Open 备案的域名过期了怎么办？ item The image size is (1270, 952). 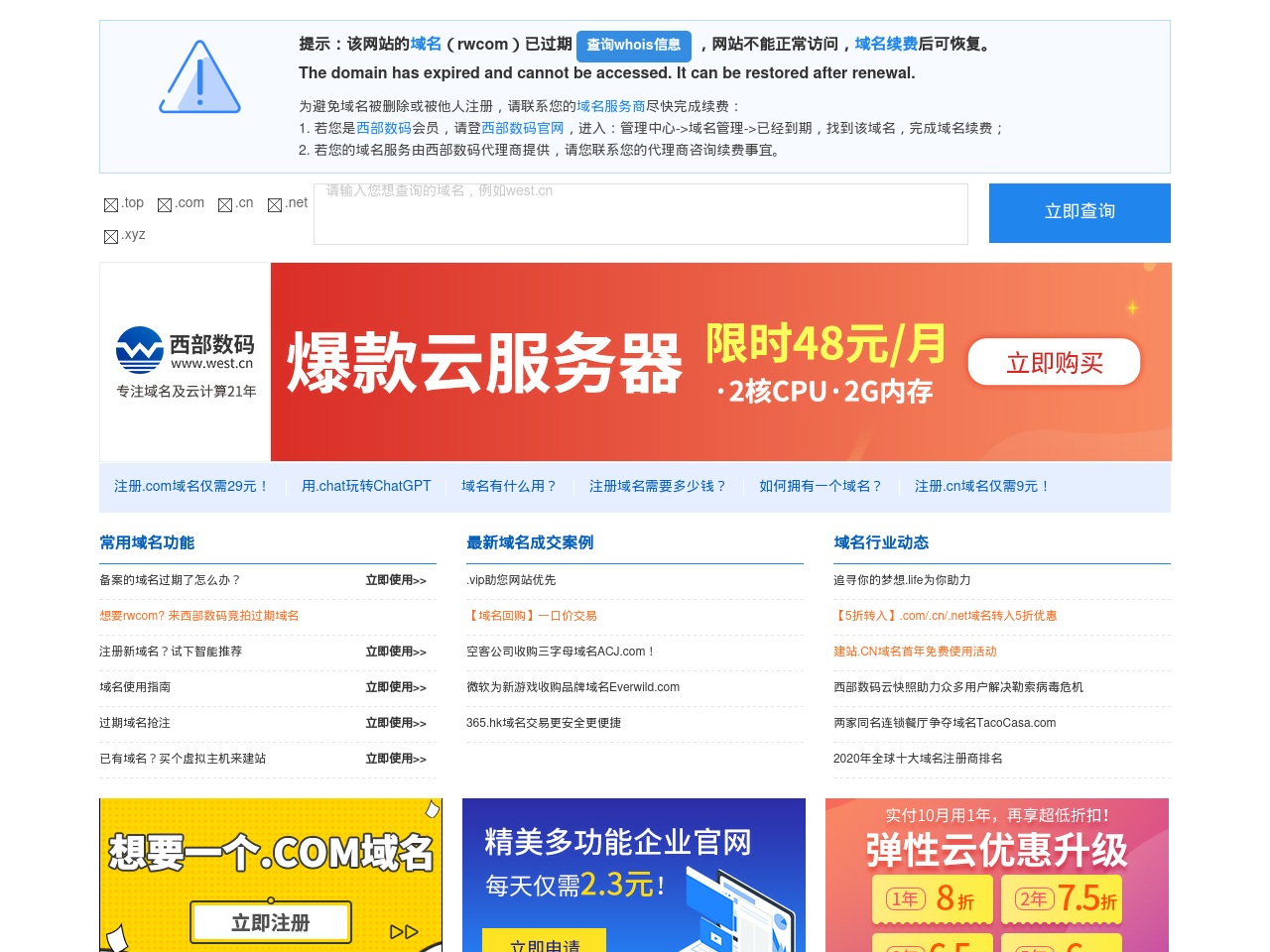171,580
